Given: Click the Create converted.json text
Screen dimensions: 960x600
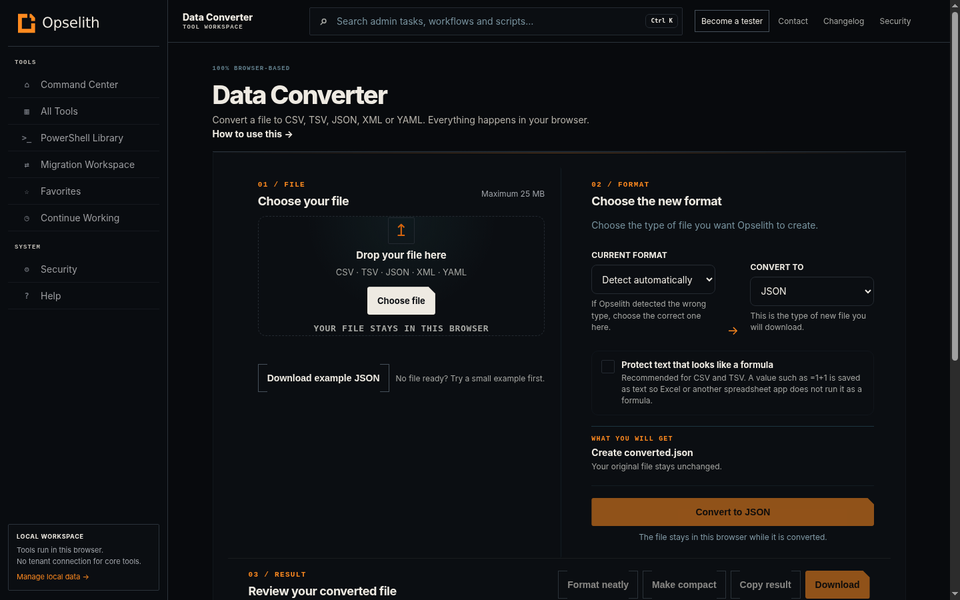Looking at the screenshot, I should [642, 452].
